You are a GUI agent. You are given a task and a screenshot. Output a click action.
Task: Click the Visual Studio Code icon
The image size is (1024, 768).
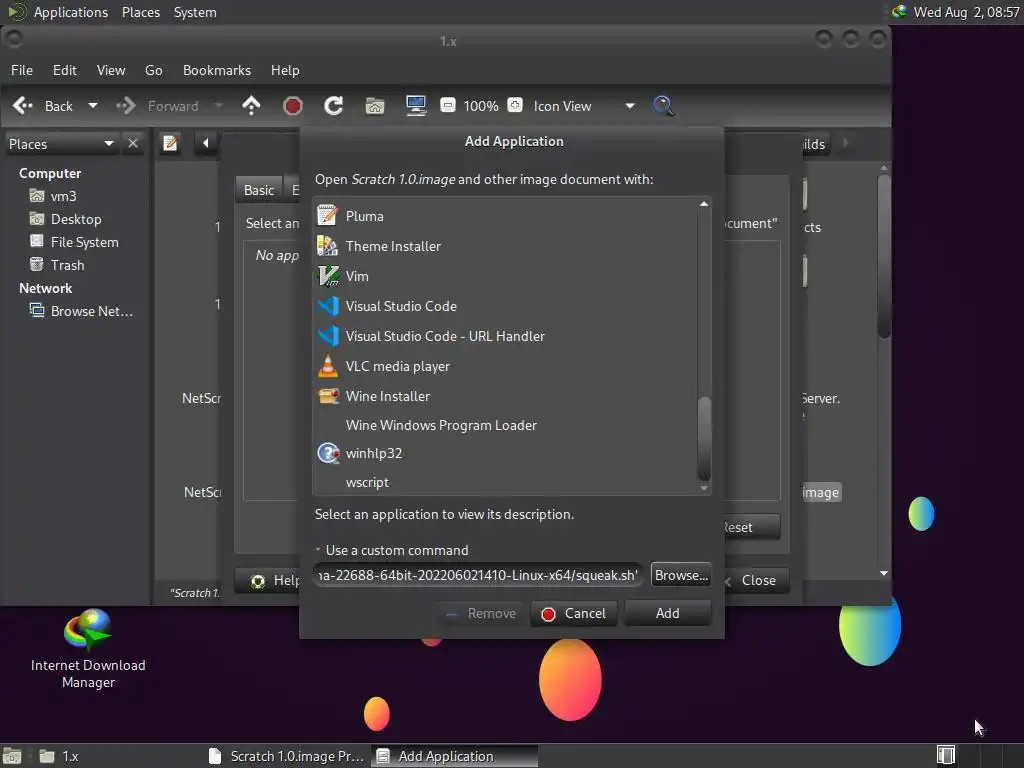click(327, 306)
